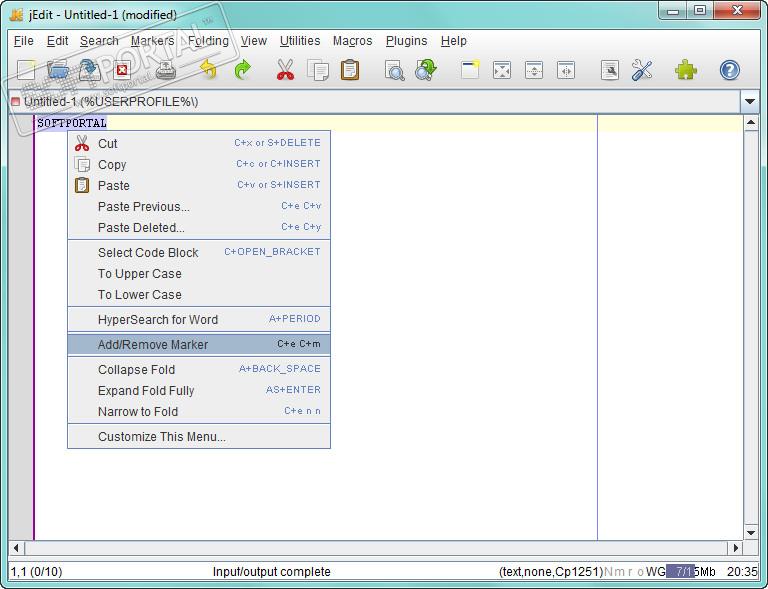768x589 pixels.
Task: Click the Find Next toolbar icon
Action: pos(426,70)
